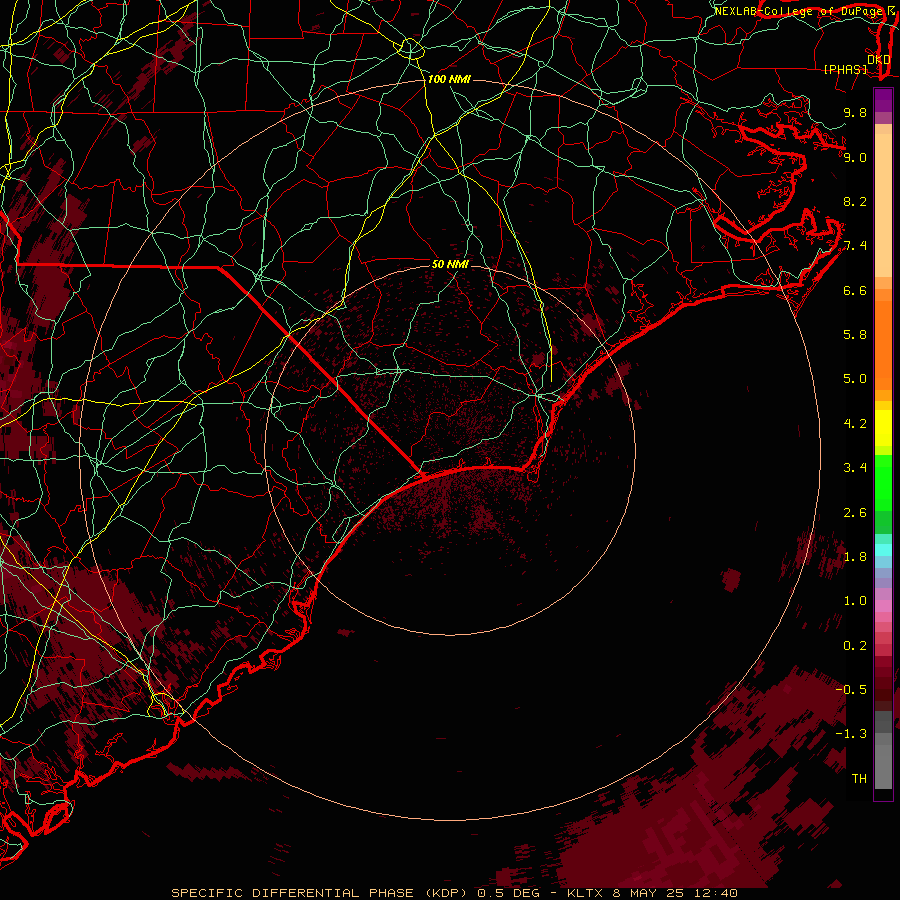Click the "TH" threshold label on scale
The height and width of the screenshot is (900, 900).
point(859,779)
